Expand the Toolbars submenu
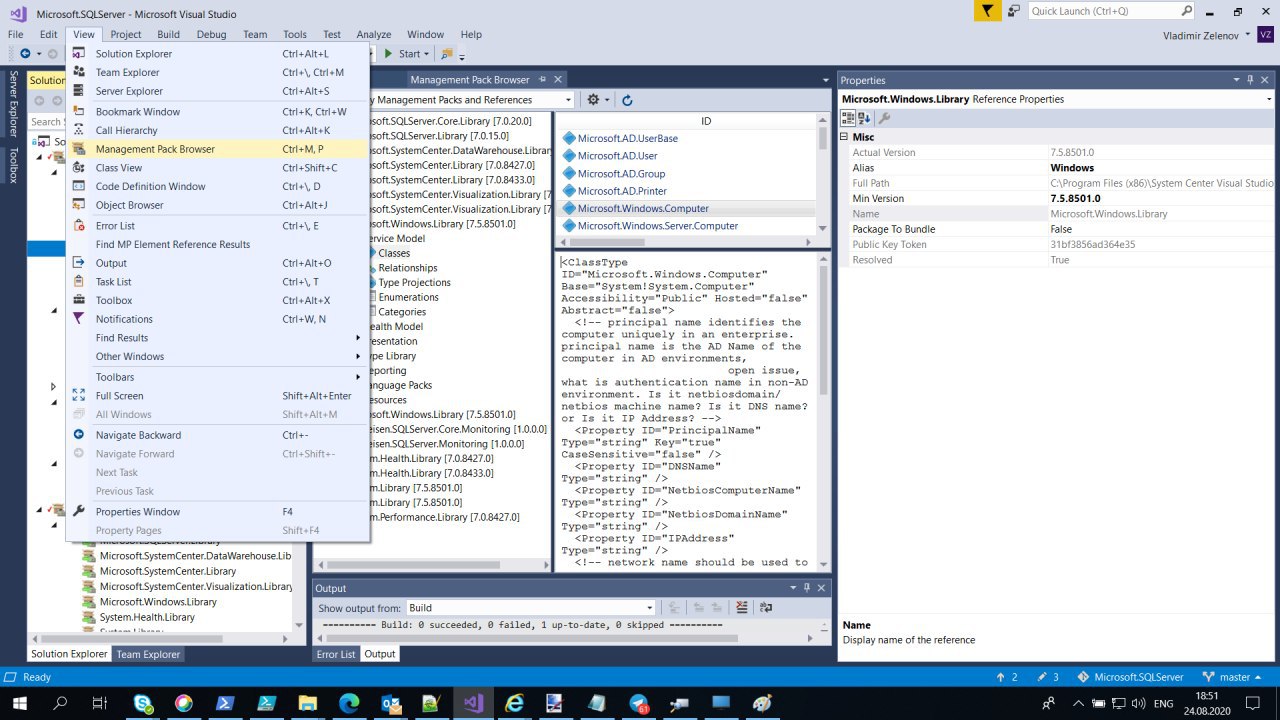 click(217, 377)
